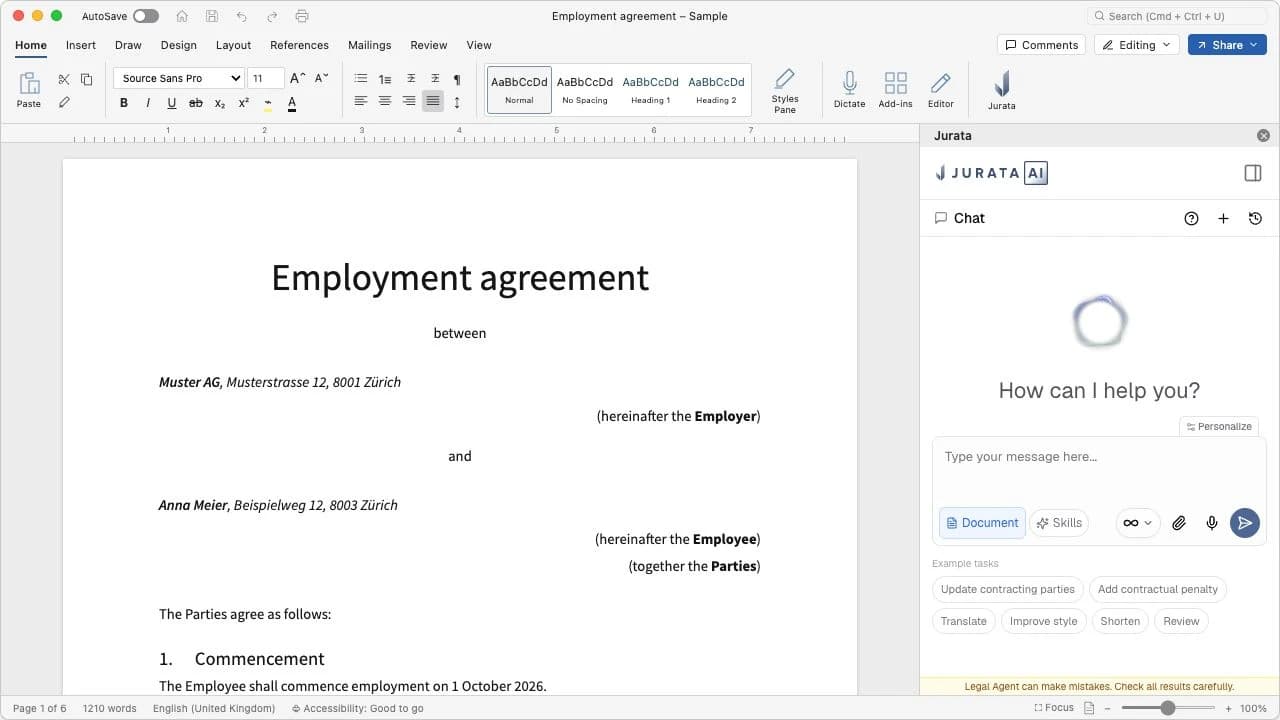This screenshot has height=720, width=1280.
Task: Send the chat message
Action: click(1244, 523)
